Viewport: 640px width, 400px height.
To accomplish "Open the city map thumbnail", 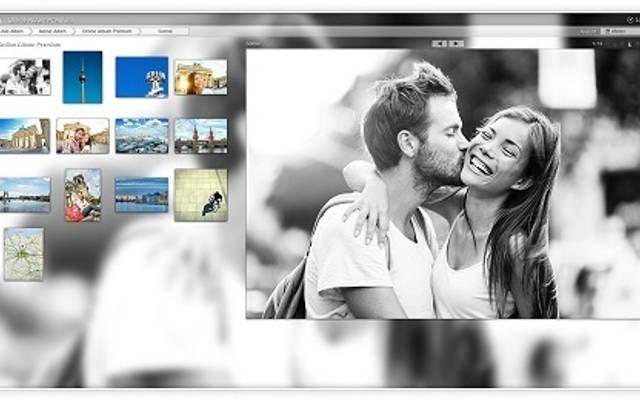I will point(24,254).
